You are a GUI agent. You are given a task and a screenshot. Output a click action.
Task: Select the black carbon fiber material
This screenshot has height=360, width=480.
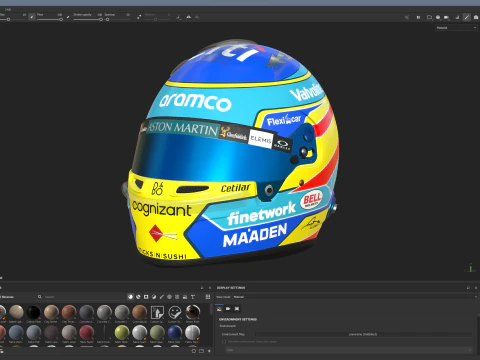click(34, 312)
